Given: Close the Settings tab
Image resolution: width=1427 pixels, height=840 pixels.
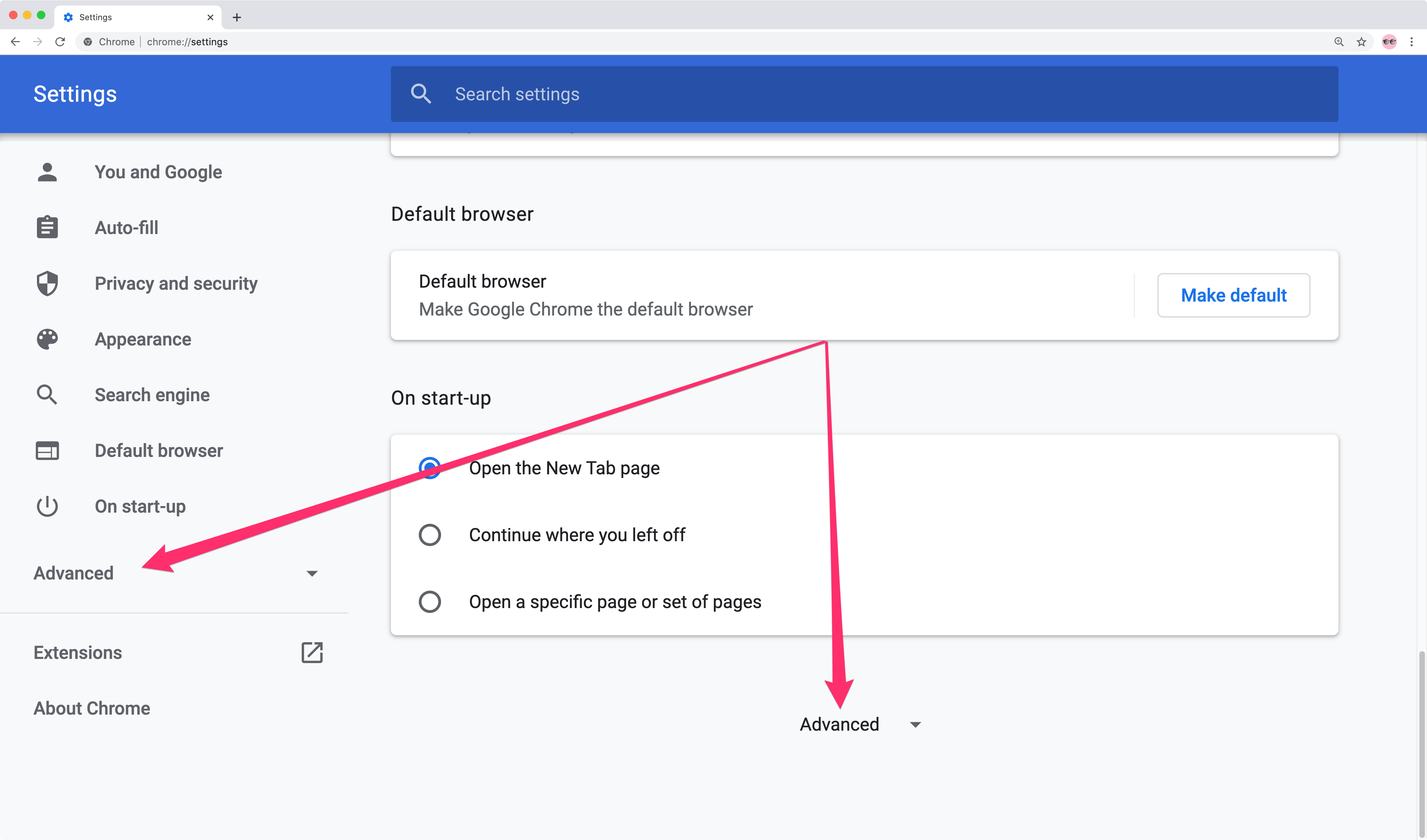Looking at the screenshot, I should point(210,17).
